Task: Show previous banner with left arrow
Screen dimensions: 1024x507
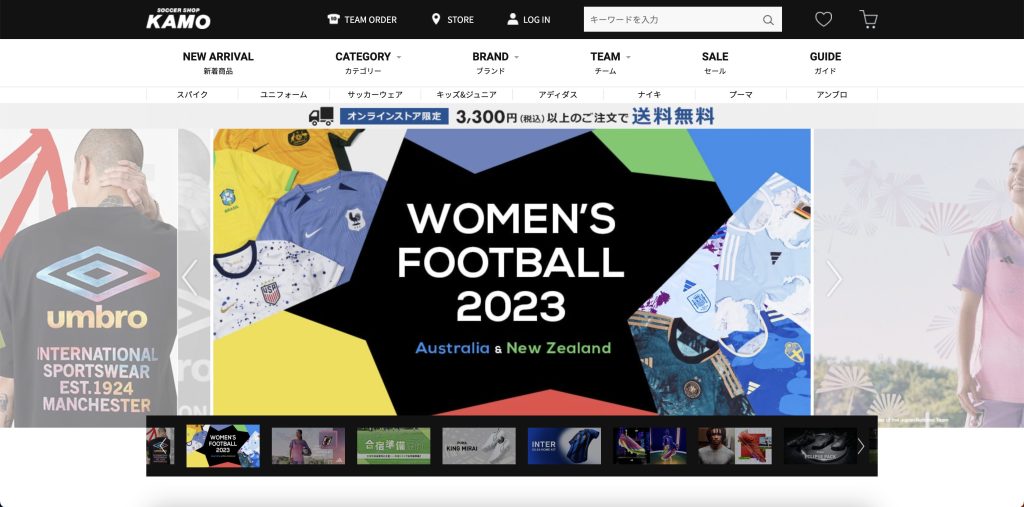Action: tap(190, 279)
